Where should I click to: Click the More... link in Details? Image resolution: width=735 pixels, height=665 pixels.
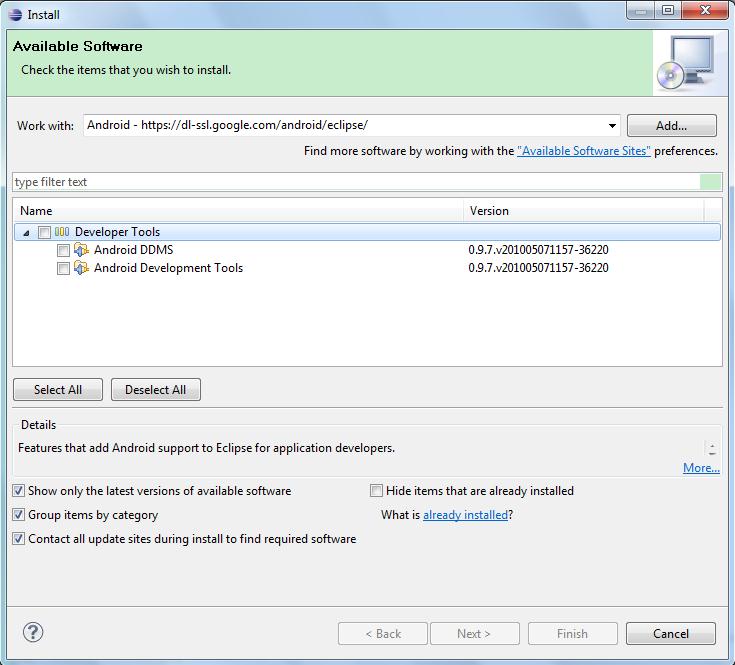(x=701, y=468)
